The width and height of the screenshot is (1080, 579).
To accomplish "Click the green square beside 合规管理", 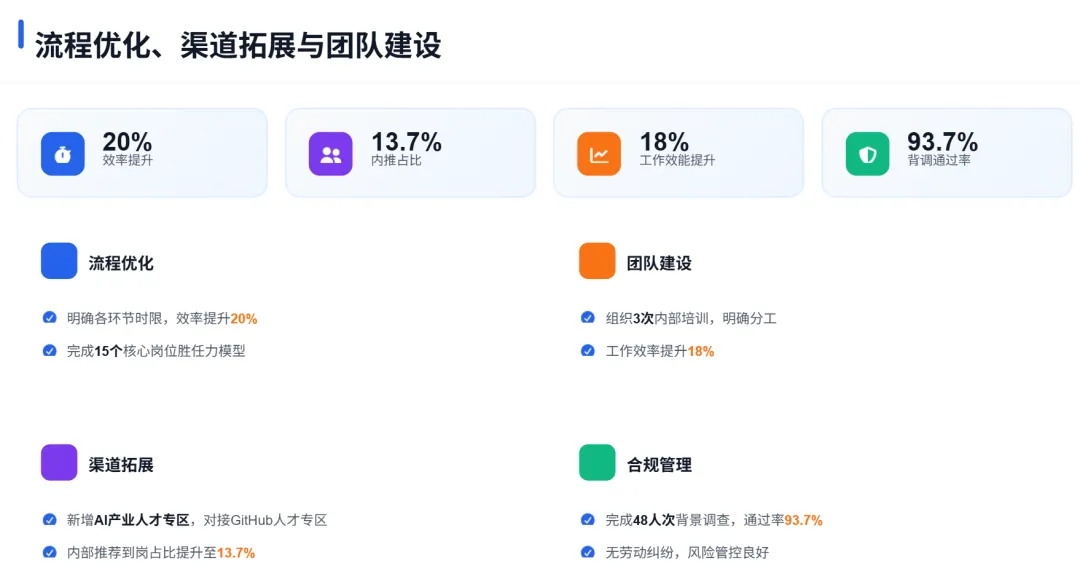I will pyautogui.click(x=597, y=463).
